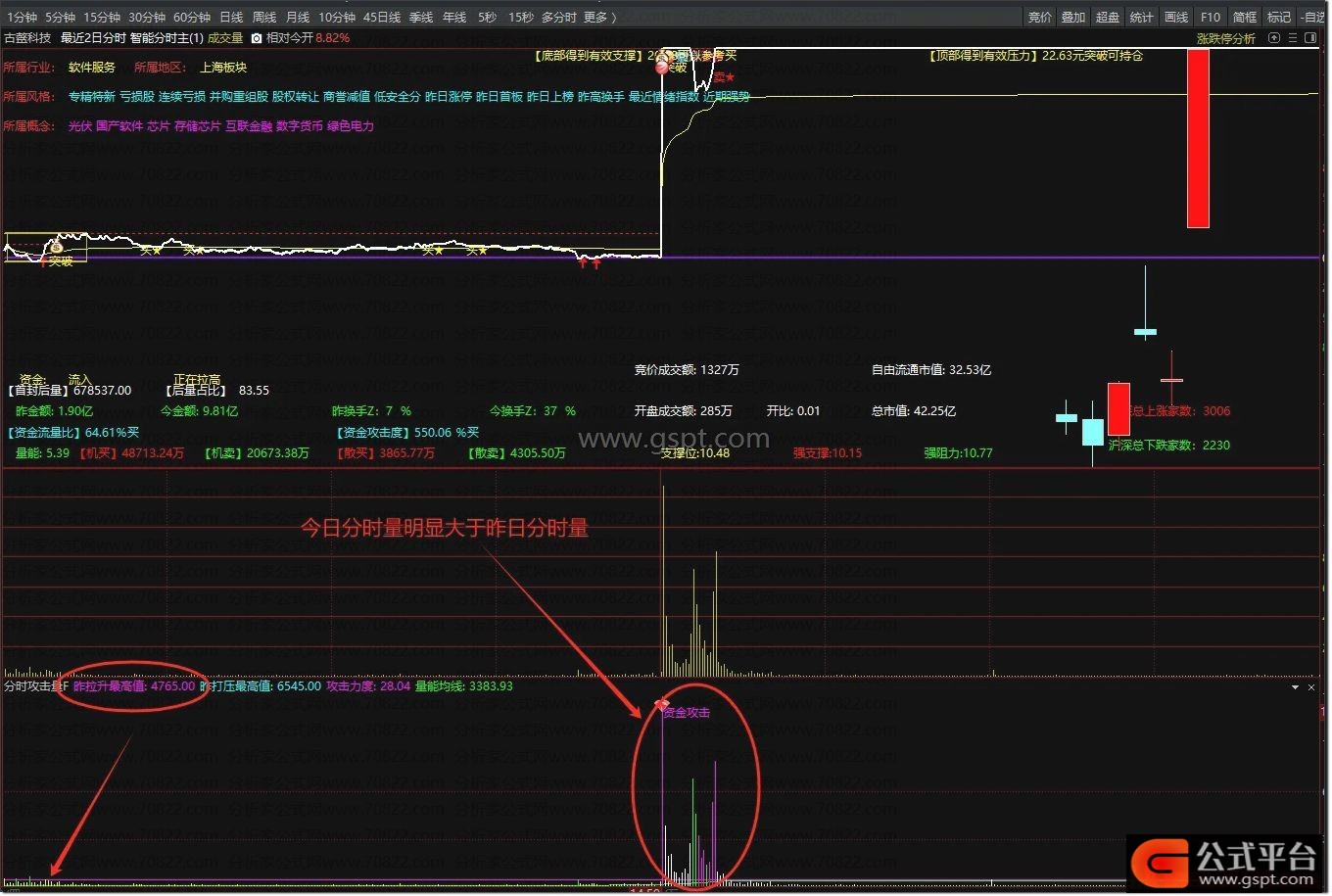Screen dimensions: 1332x896
Task: Expand the 更多 periods menu
Action: [599, 18]
